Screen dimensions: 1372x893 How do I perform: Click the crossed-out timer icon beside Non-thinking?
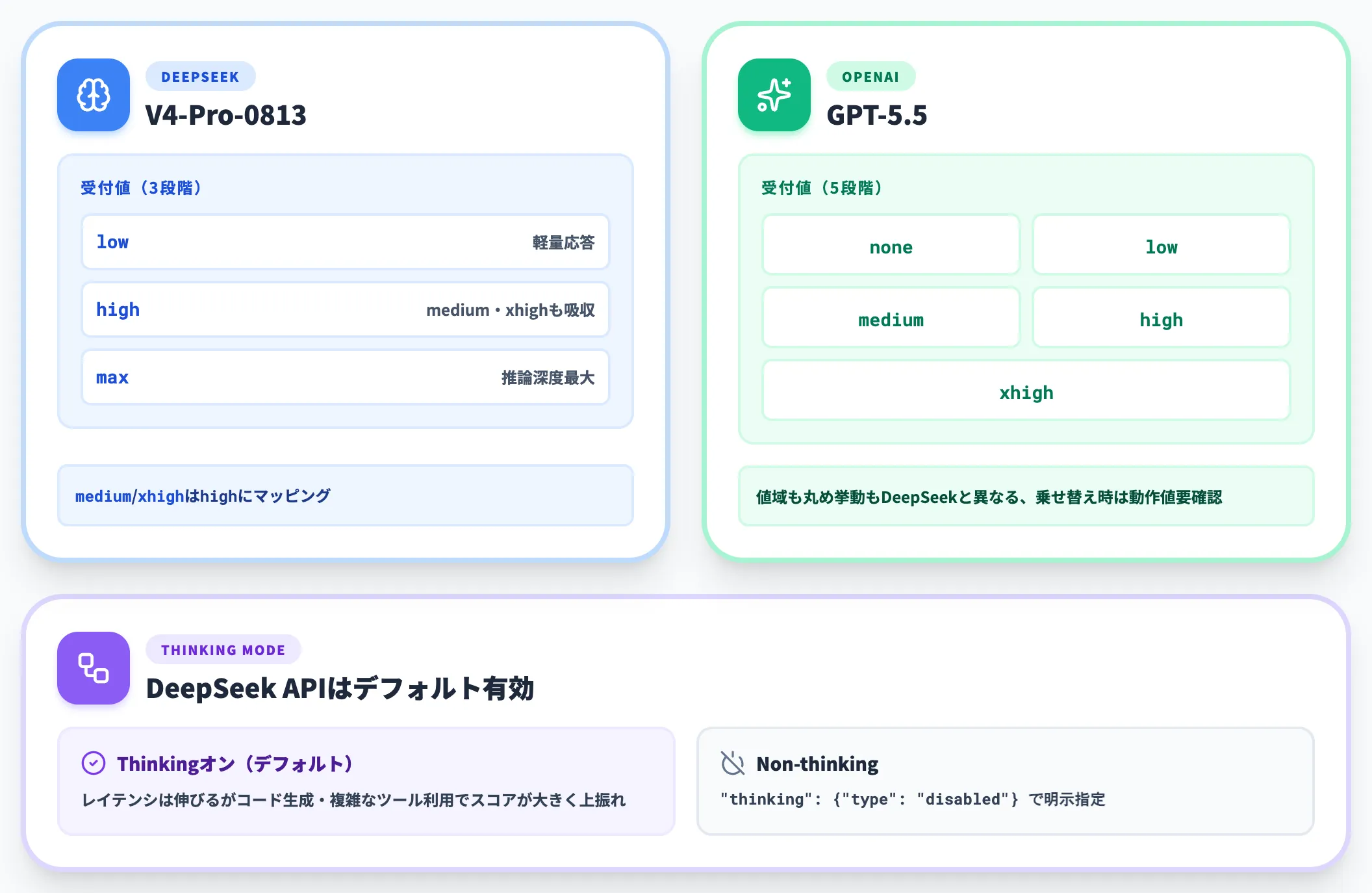point(733,763)
